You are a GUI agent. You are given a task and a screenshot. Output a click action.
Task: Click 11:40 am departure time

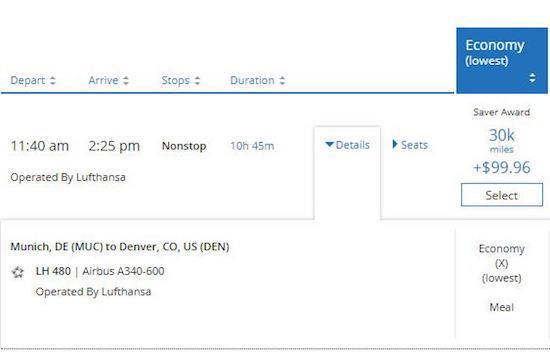point(40,146)
